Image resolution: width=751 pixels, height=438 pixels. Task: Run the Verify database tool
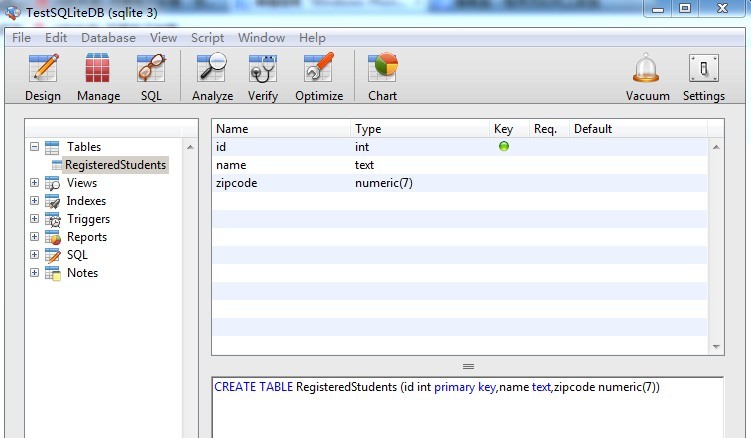click(x=262, y=77)
